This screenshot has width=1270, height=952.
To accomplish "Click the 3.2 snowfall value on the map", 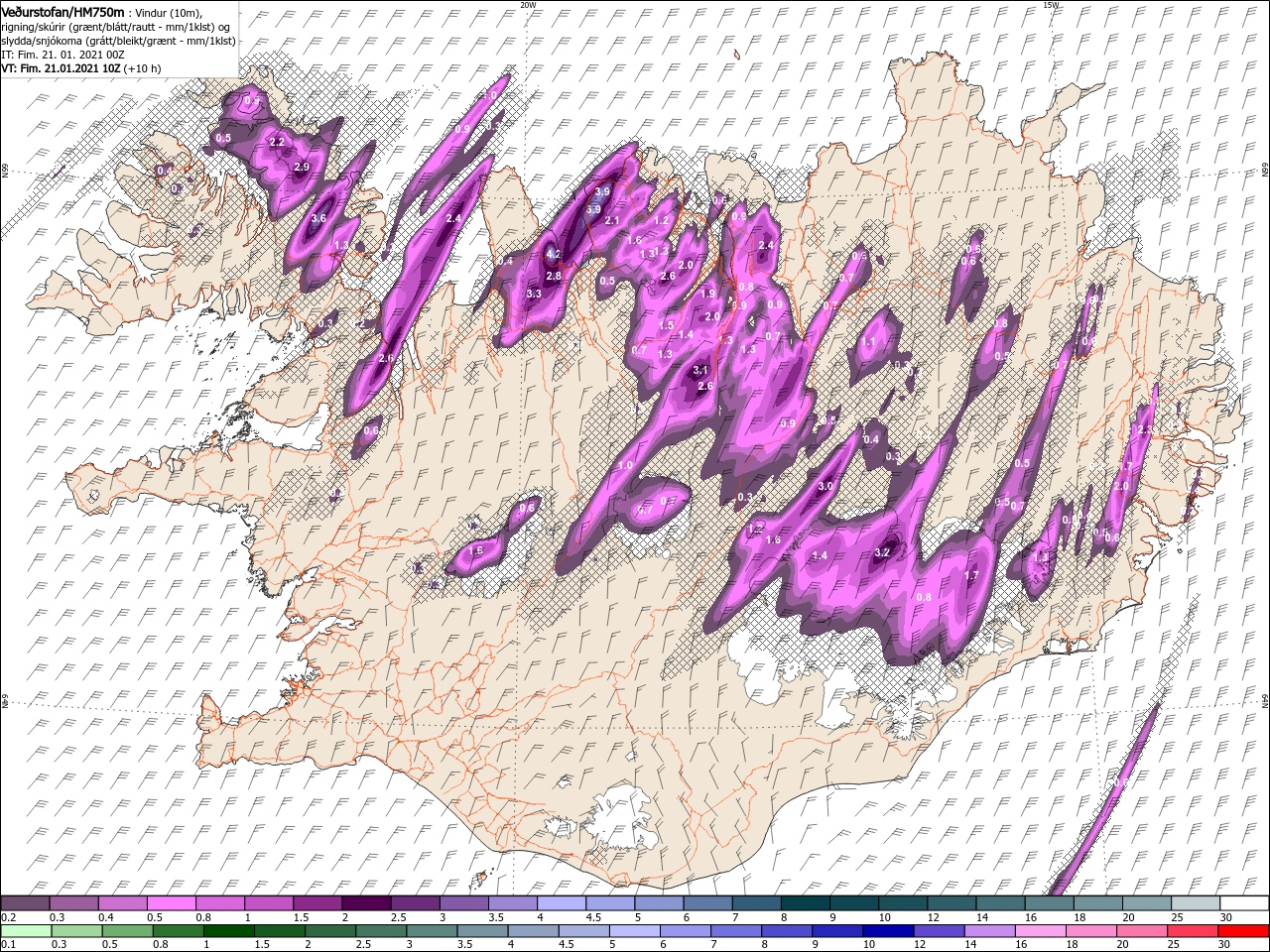I will click(x=884, y=552).
